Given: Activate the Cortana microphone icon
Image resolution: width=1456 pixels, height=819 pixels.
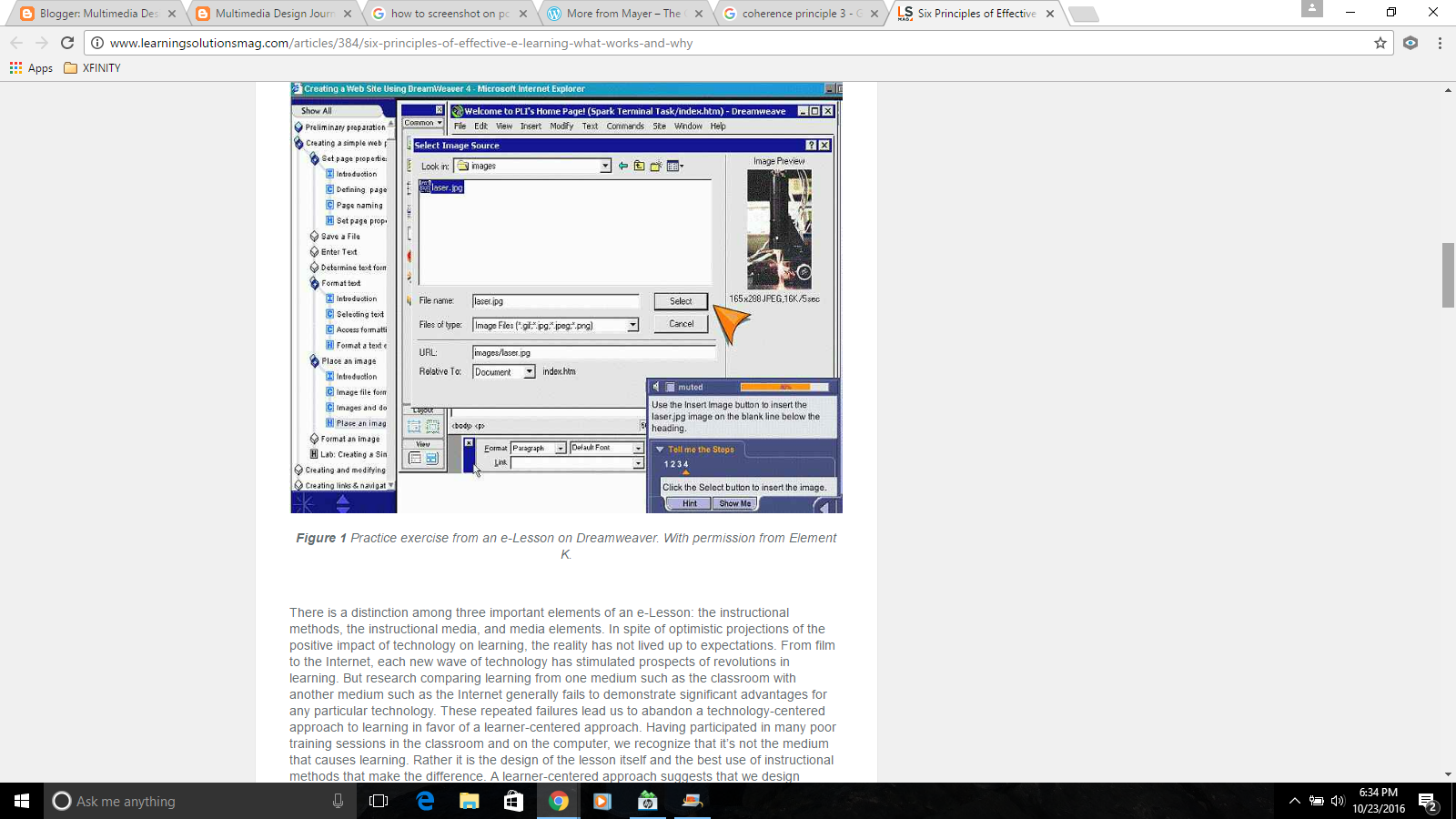Looking at the screenshot, I should click(338, 801).
